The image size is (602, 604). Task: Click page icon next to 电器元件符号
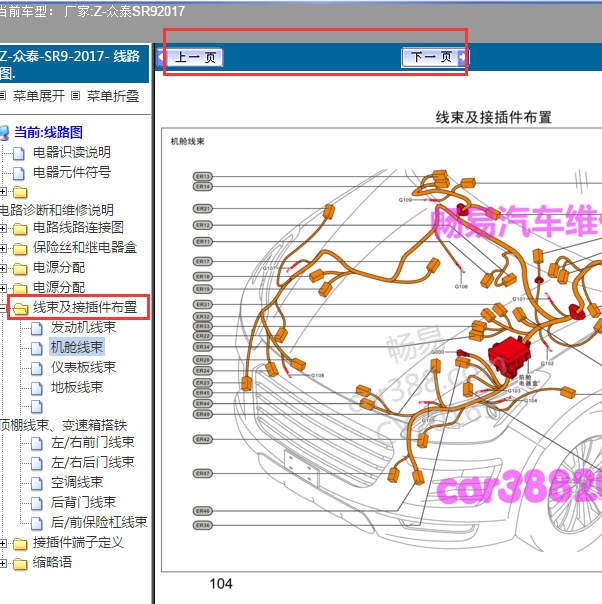pyautogui.click(x=18, y=173)
